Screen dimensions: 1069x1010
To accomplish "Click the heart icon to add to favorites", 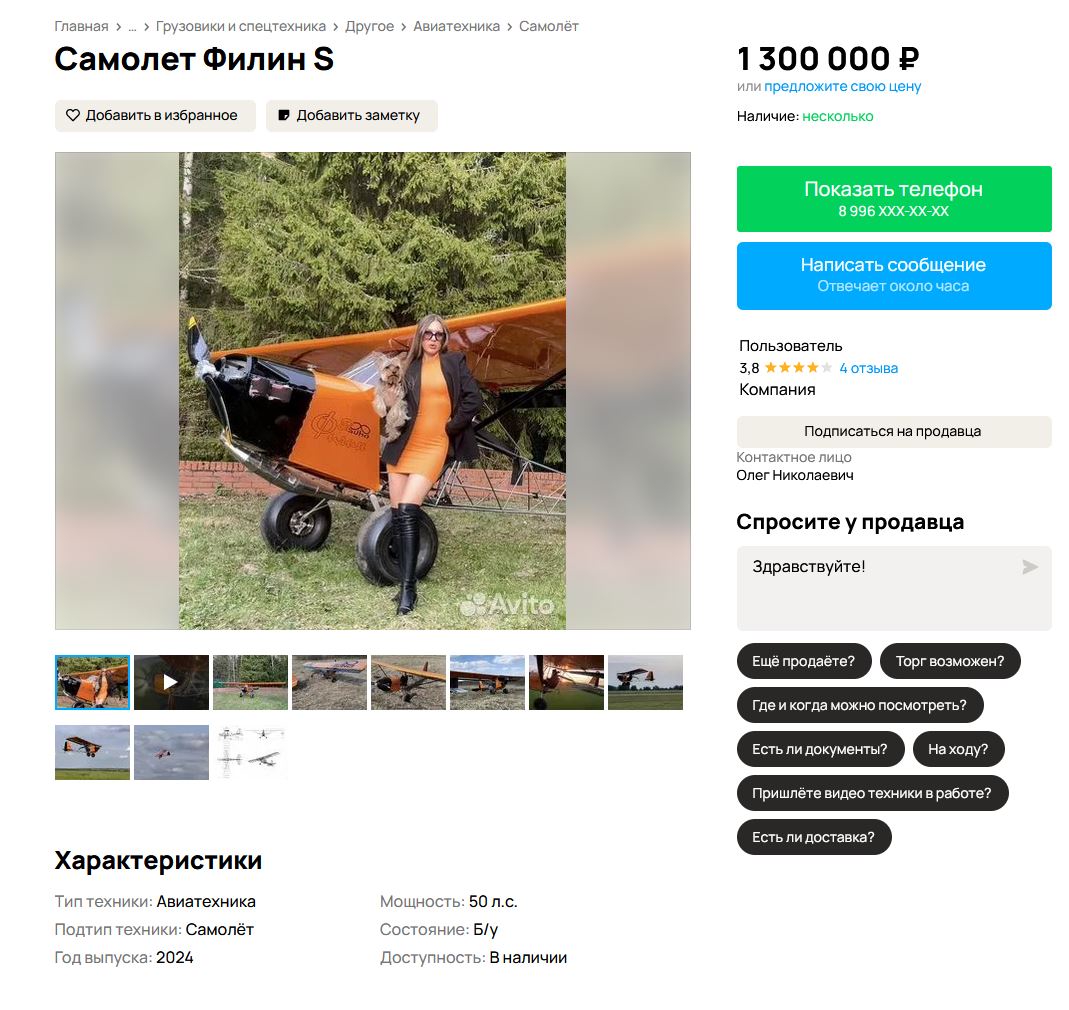I will coord(72,115).
